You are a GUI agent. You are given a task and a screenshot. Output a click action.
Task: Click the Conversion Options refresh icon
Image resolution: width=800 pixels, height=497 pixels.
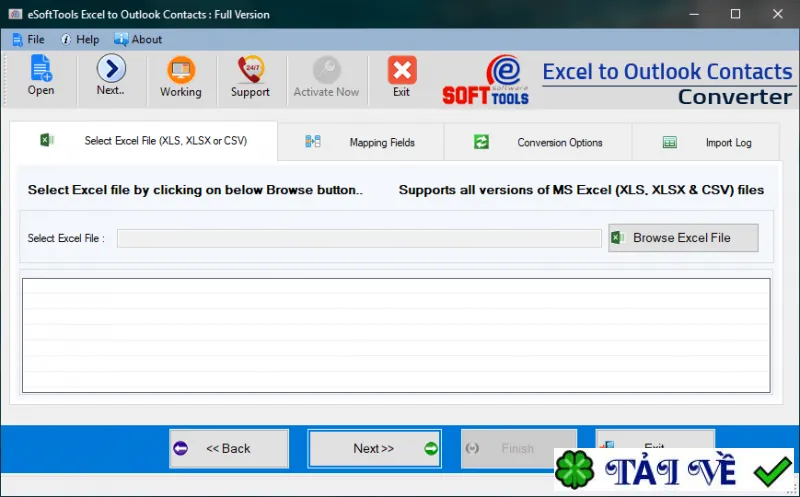(x=481, y=141)
